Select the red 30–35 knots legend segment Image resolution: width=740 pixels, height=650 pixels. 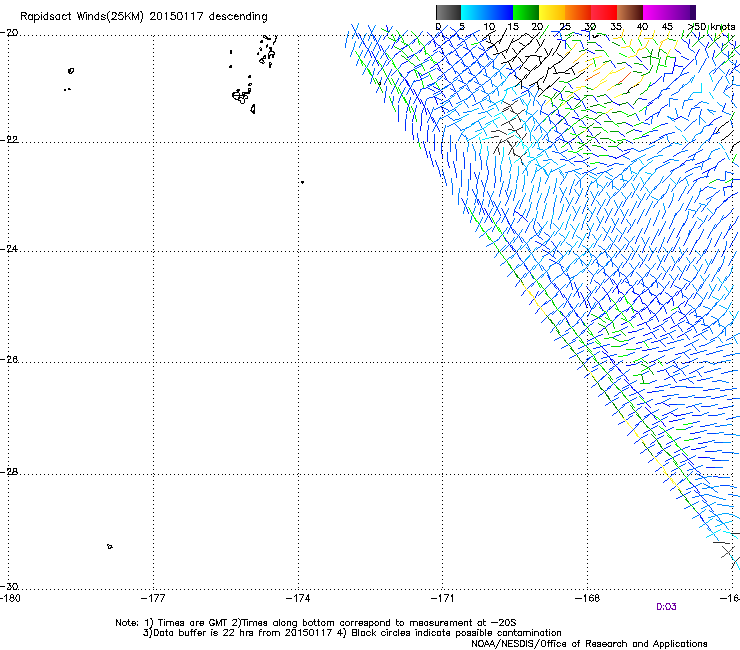(x=604, y=12)
